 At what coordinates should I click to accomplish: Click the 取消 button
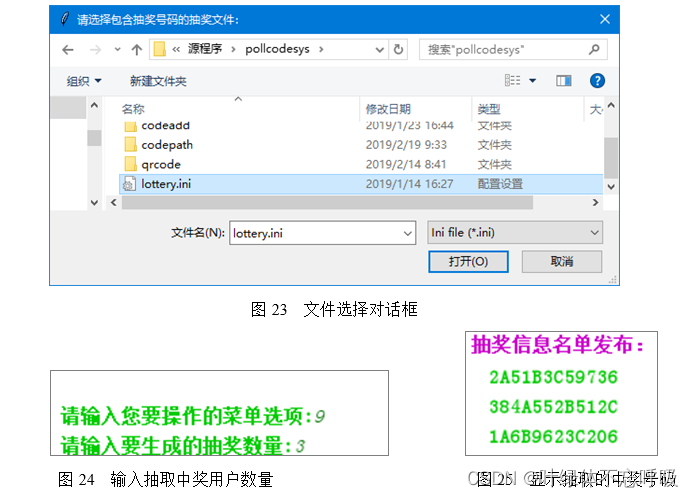(x=562, y=262)
